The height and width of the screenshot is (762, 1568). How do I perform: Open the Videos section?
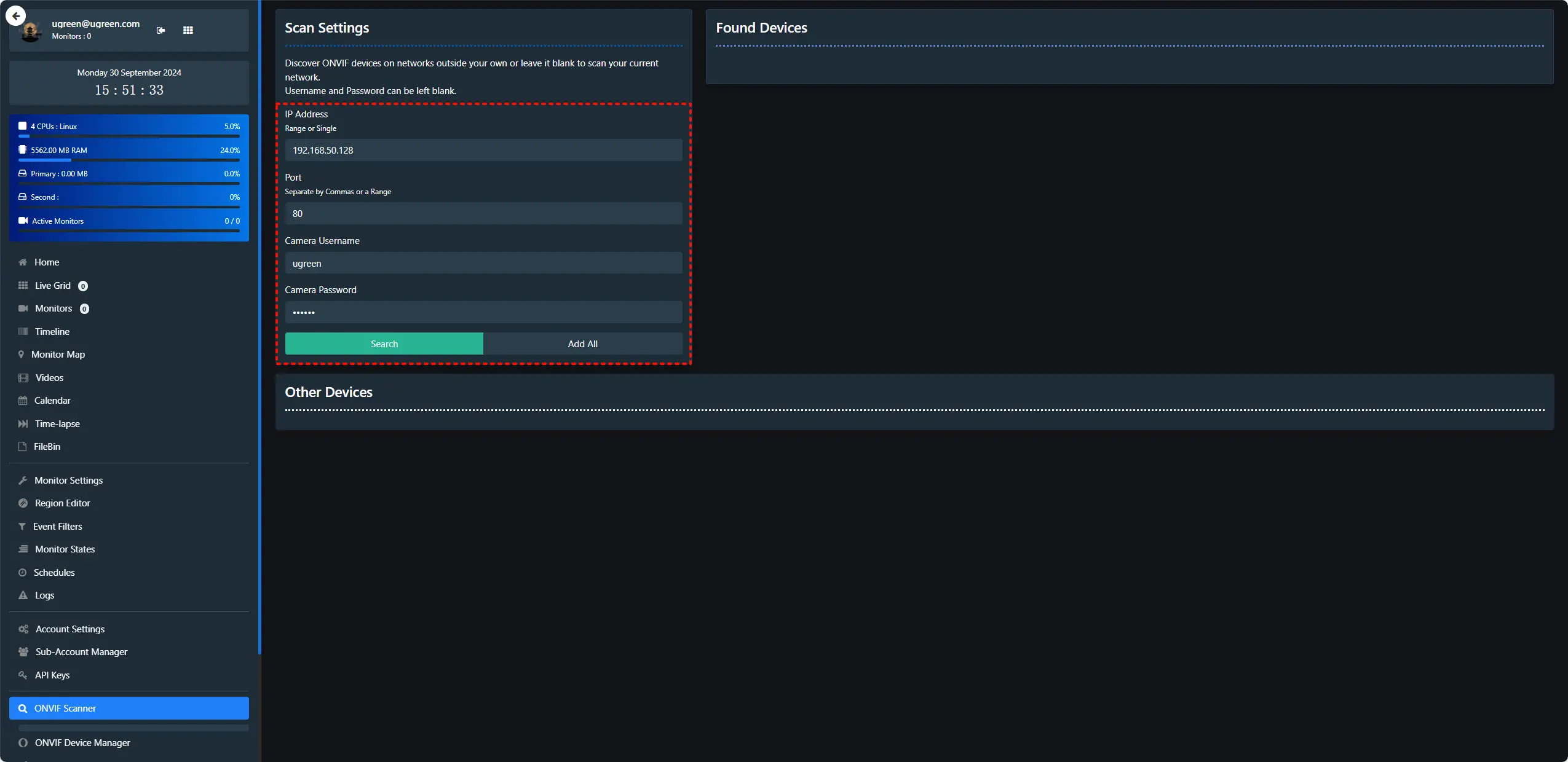(x=49, y=378)
